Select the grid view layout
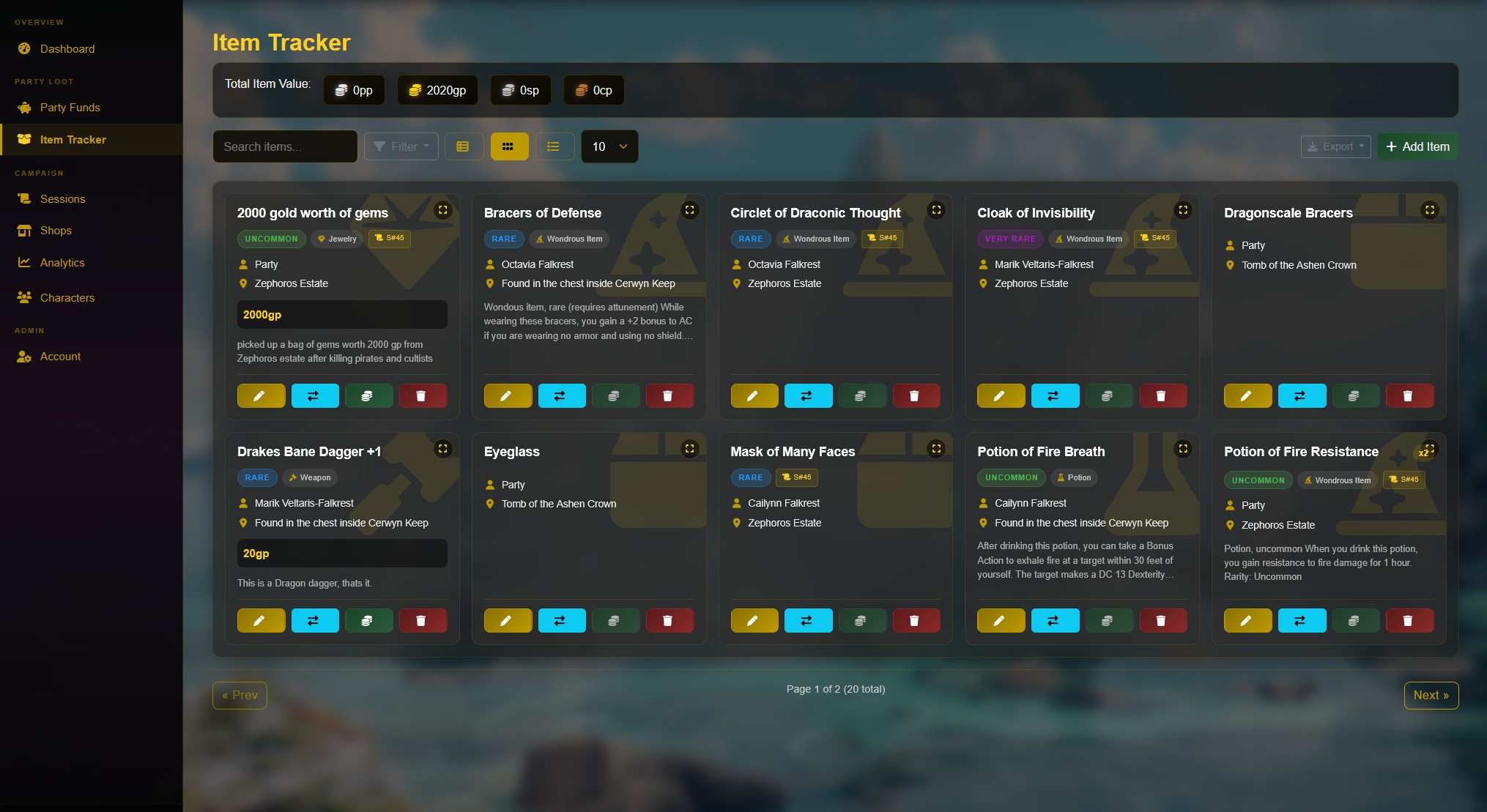This screenshot has height=812, width=1487. point(509,146)
